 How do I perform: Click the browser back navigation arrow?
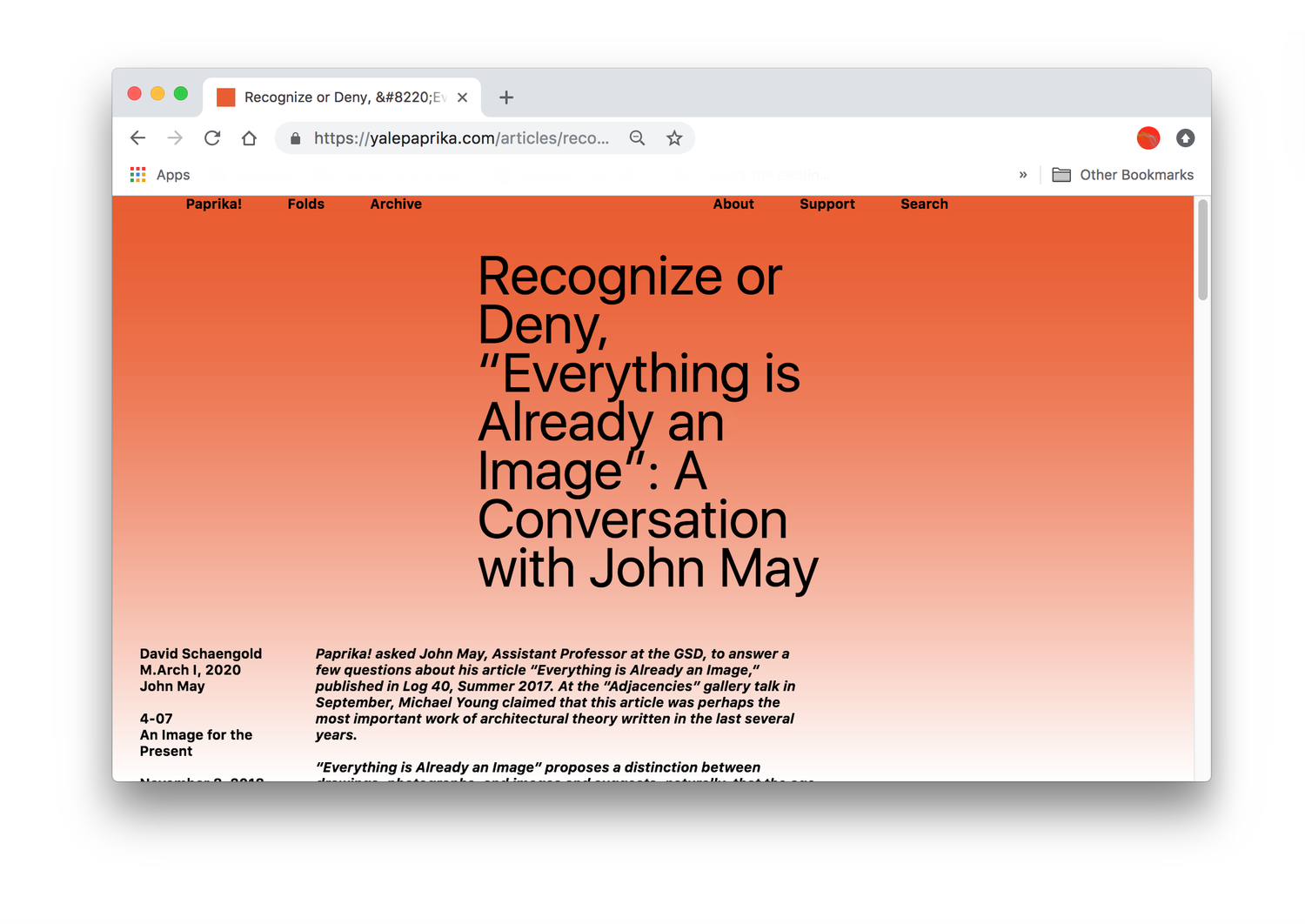[137, 137]
